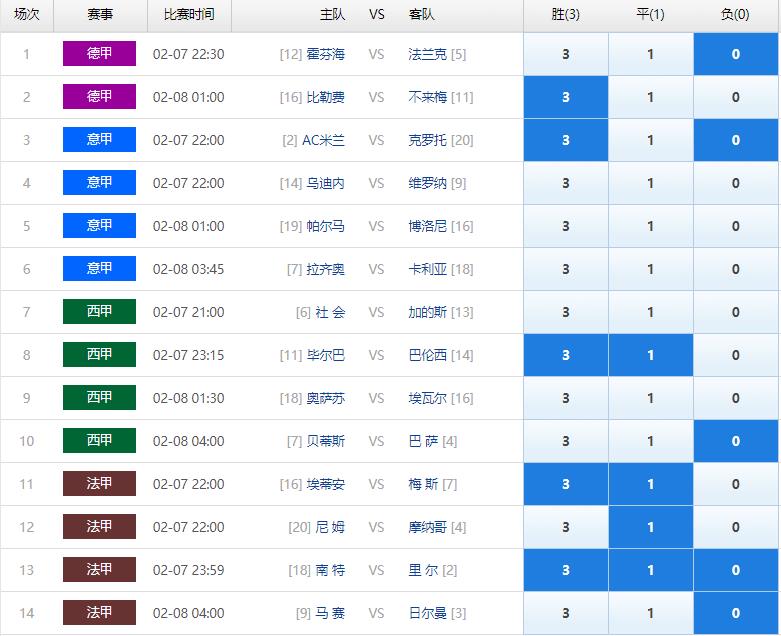Click the 意甲 tag for AC米兰 match

pos(99,139)
